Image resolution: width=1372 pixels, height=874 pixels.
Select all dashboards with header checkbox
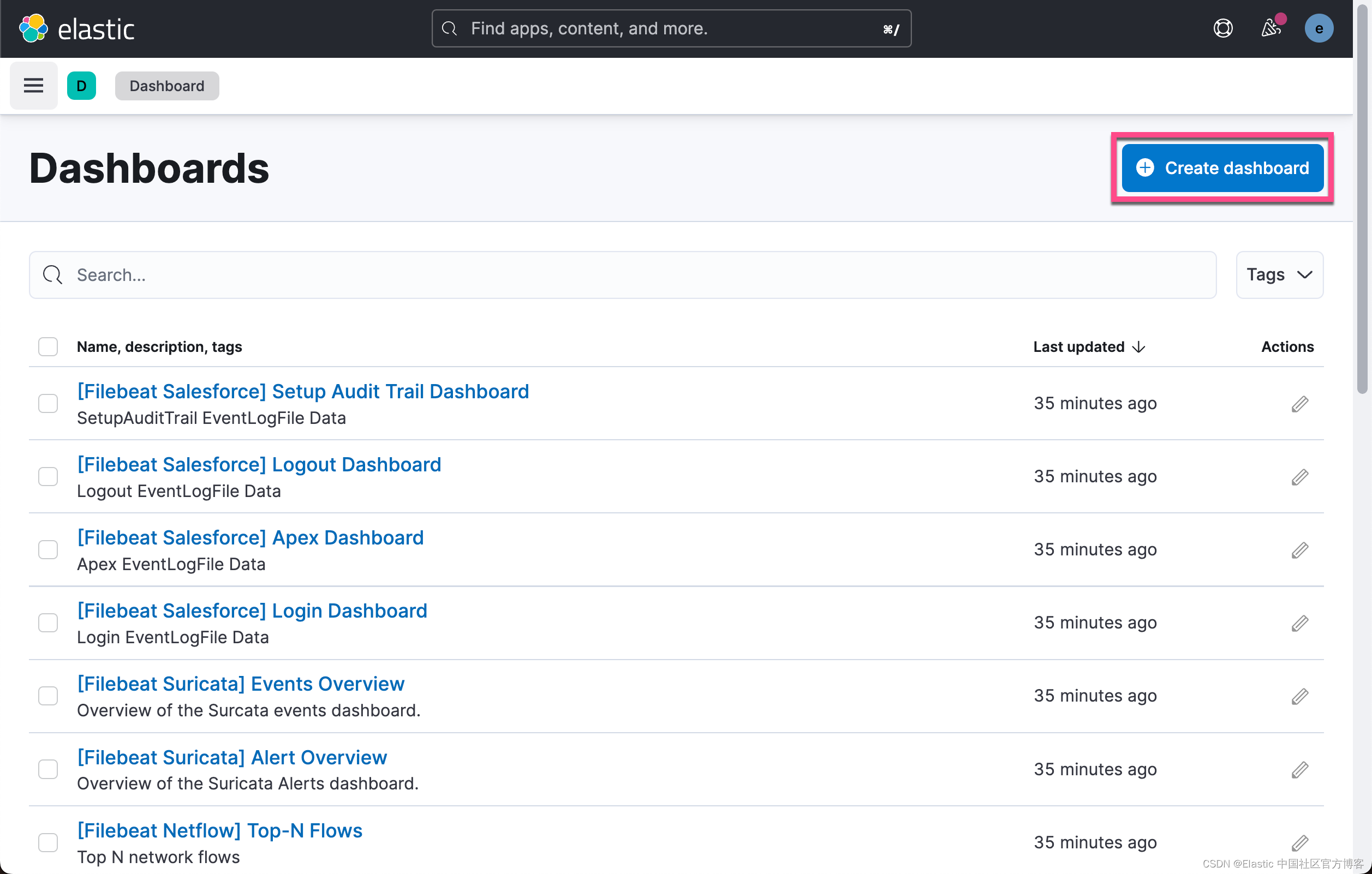coord(48,346)
